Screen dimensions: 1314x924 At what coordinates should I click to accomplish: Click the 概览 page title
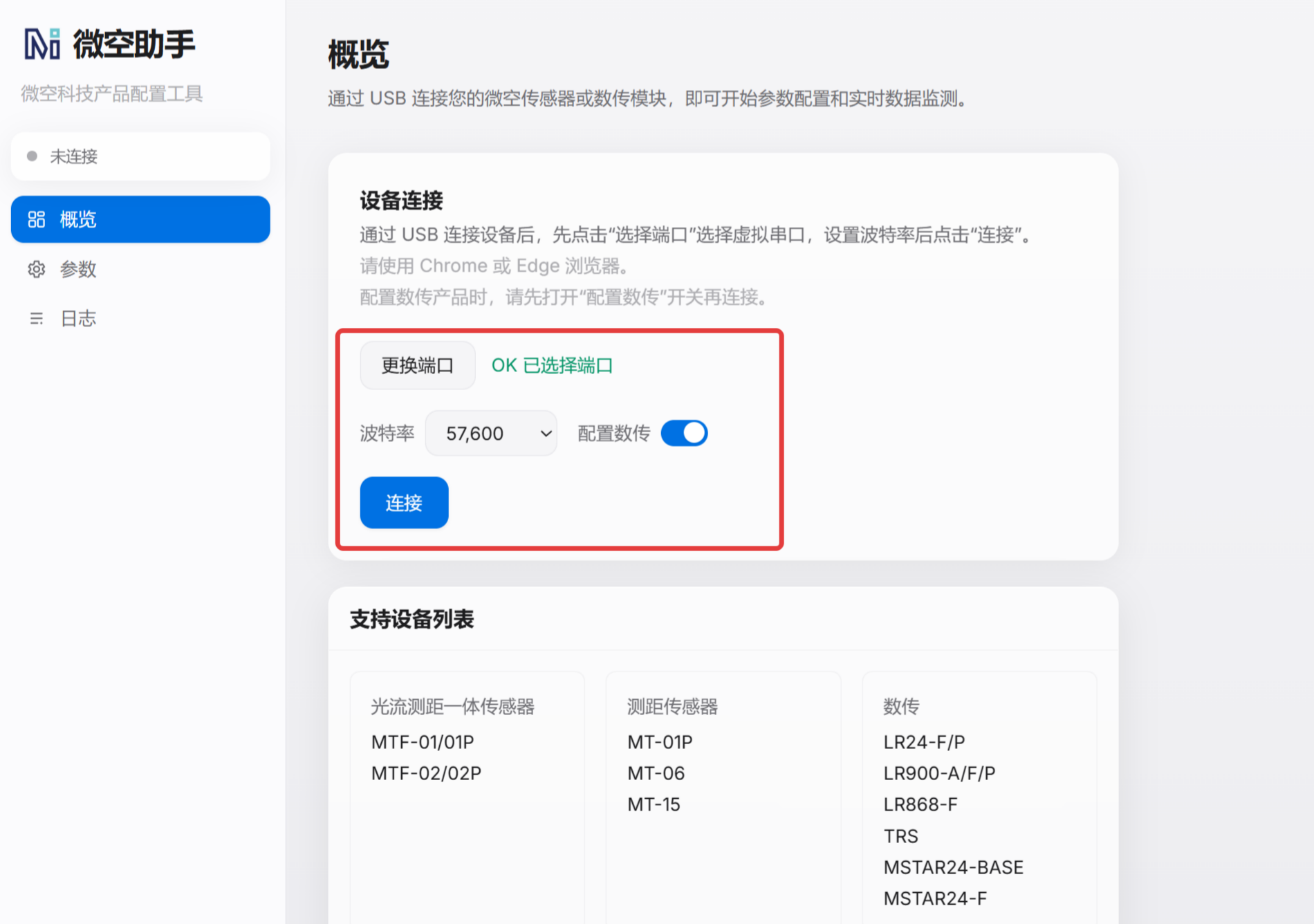coord(358,54)
